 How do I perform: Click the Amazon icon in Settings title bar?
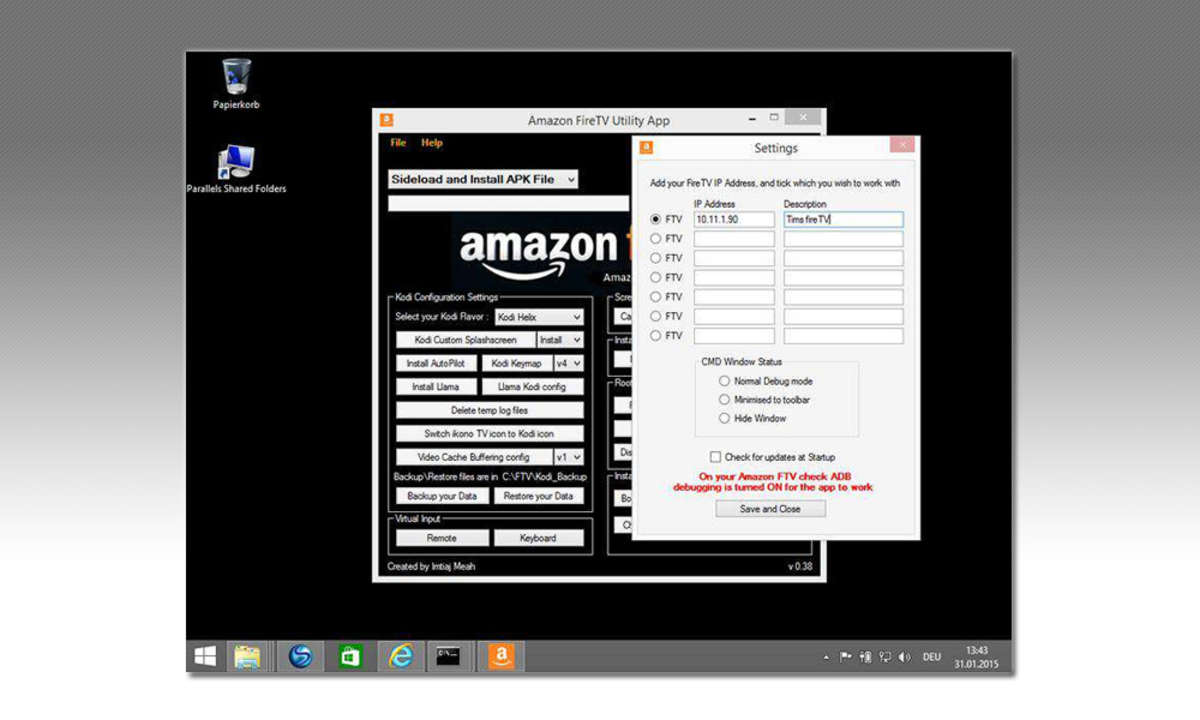(x=646, y=147)
